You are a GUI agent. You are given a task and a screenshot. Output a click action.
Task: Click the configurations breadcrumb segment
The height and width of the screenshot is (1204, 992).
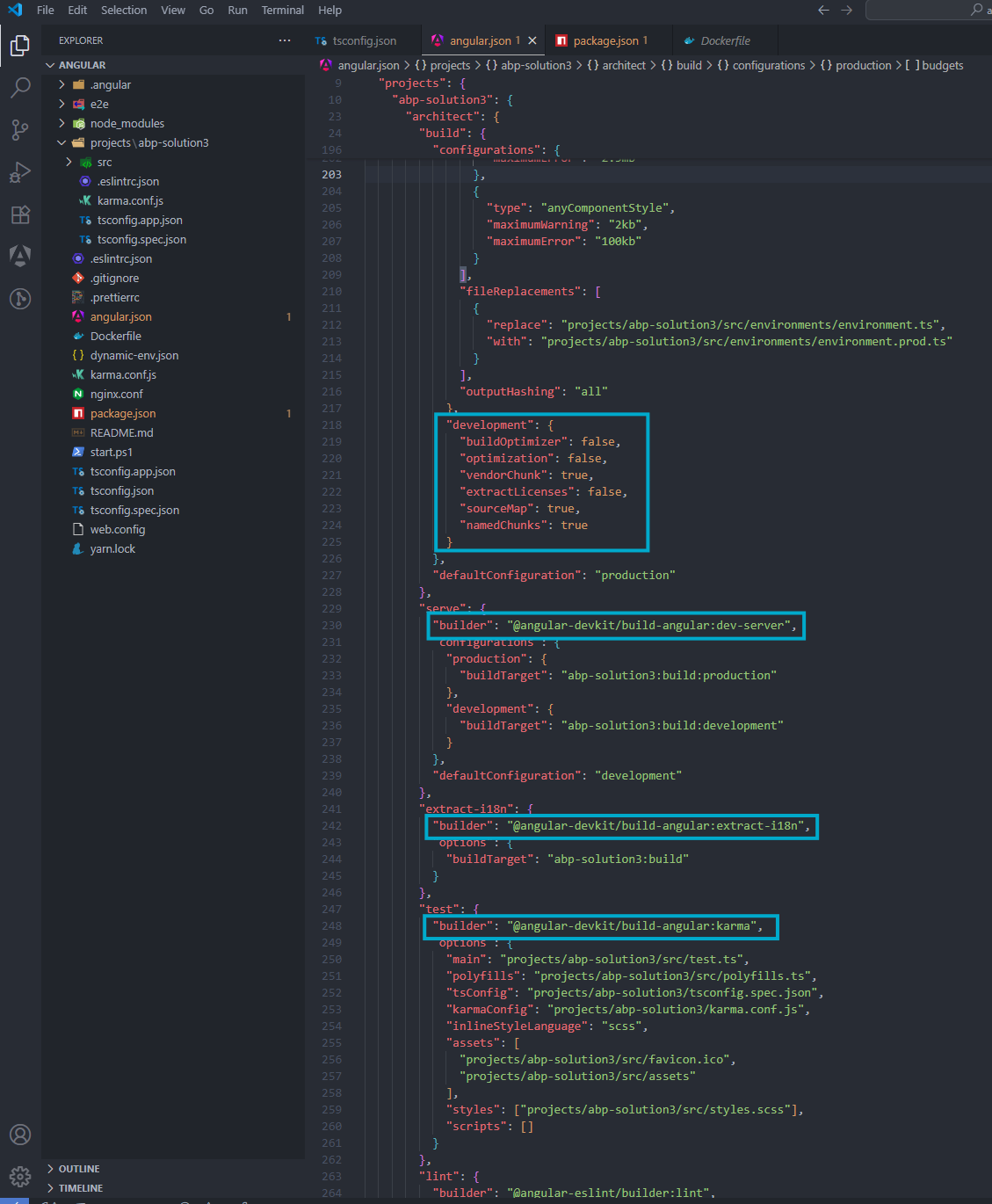click(x=768, y=65)
